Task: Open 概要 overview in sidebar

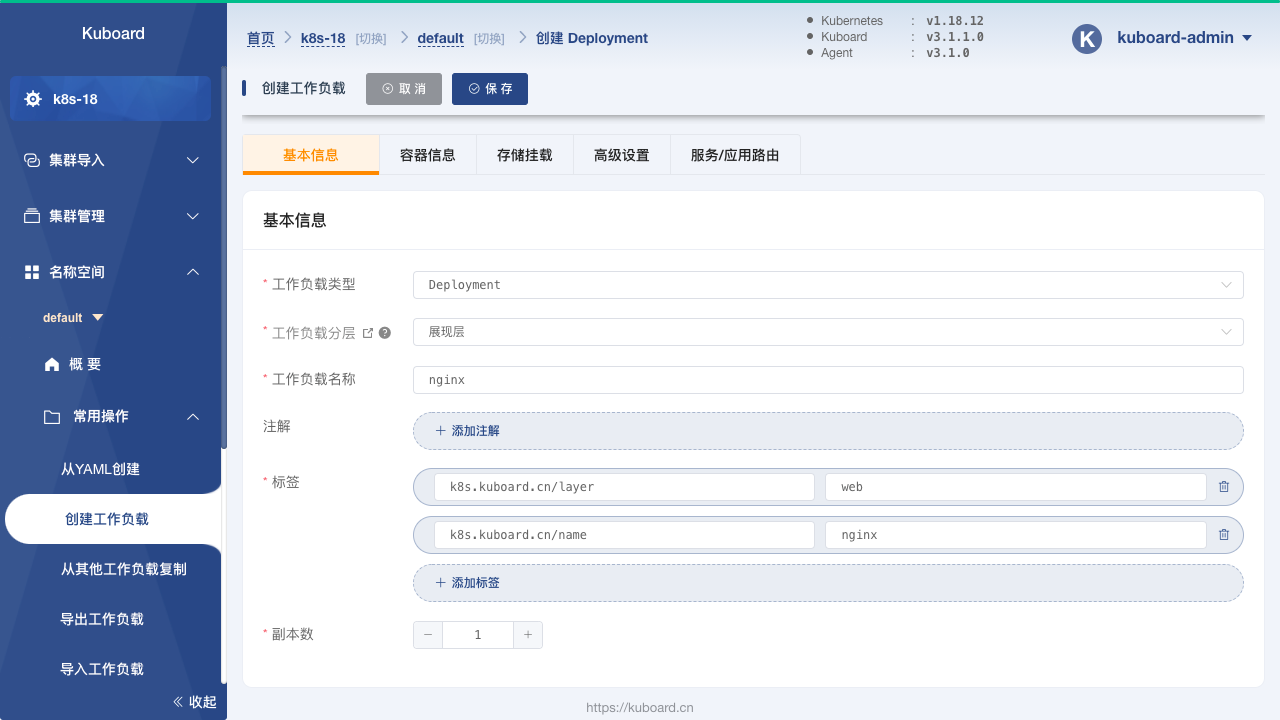Action: coord(85,365)
